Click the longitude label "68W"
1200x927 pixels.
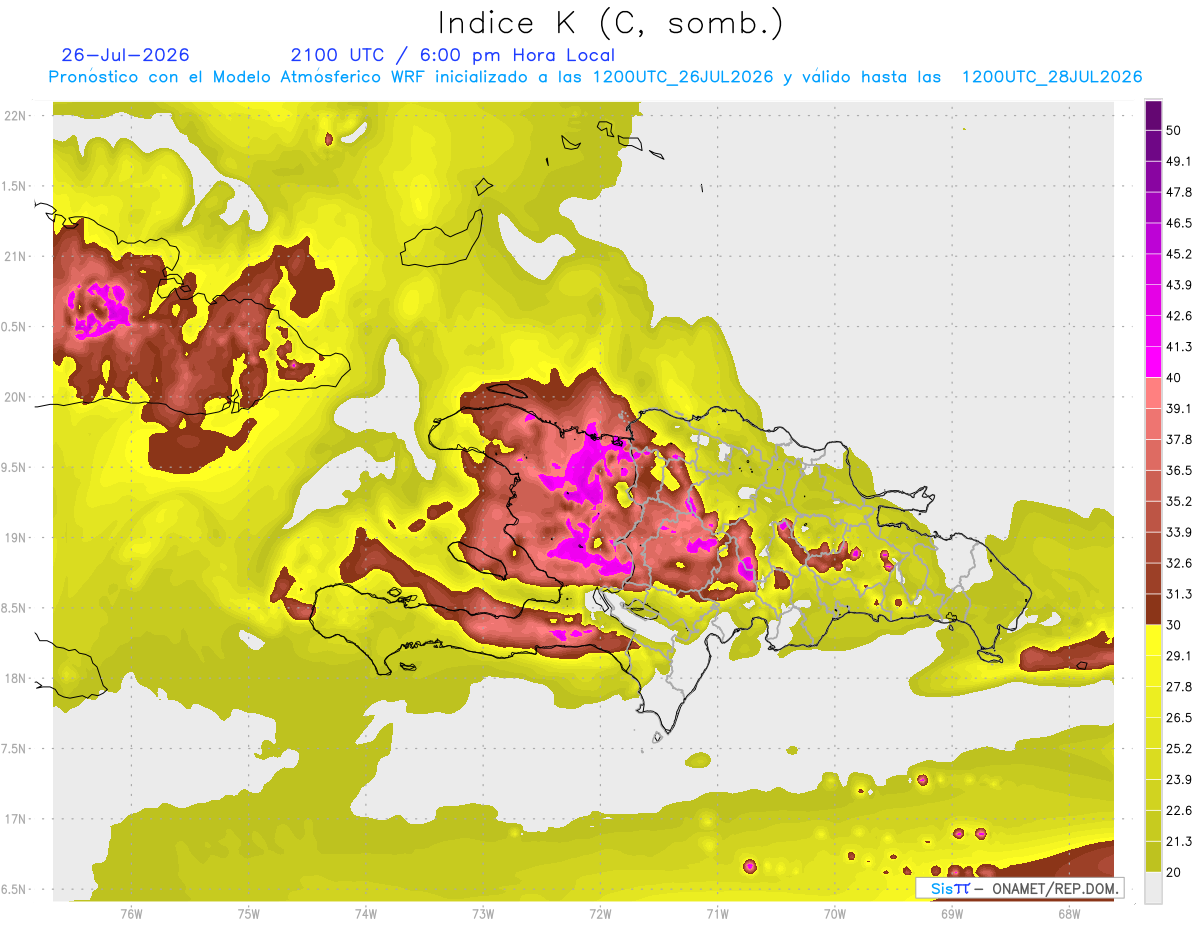click(x=1069, y=913)
